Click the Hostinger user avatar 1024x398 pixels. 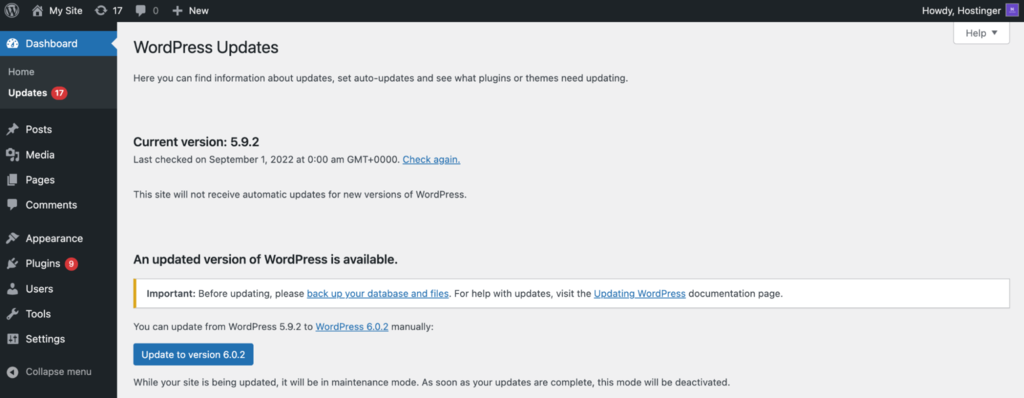coord(1012,10)
